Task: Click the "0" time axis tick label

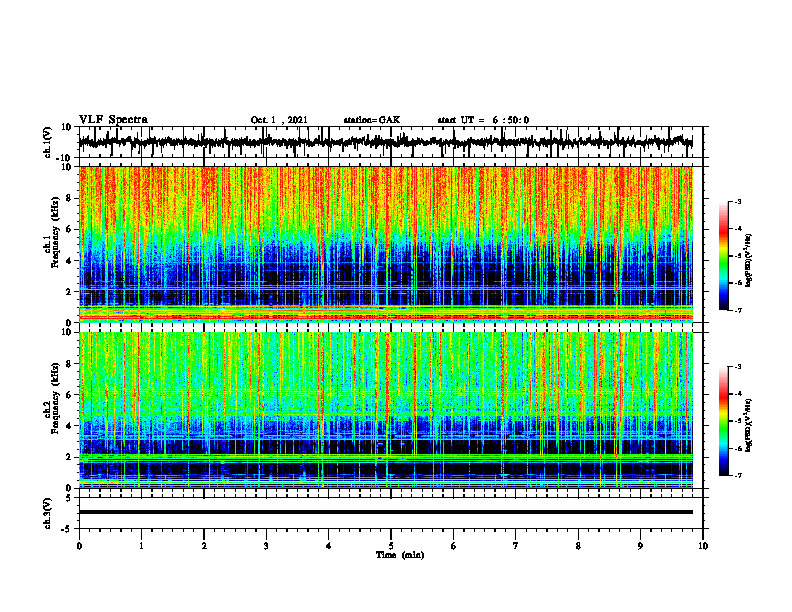Action: [x=79, y=546]
